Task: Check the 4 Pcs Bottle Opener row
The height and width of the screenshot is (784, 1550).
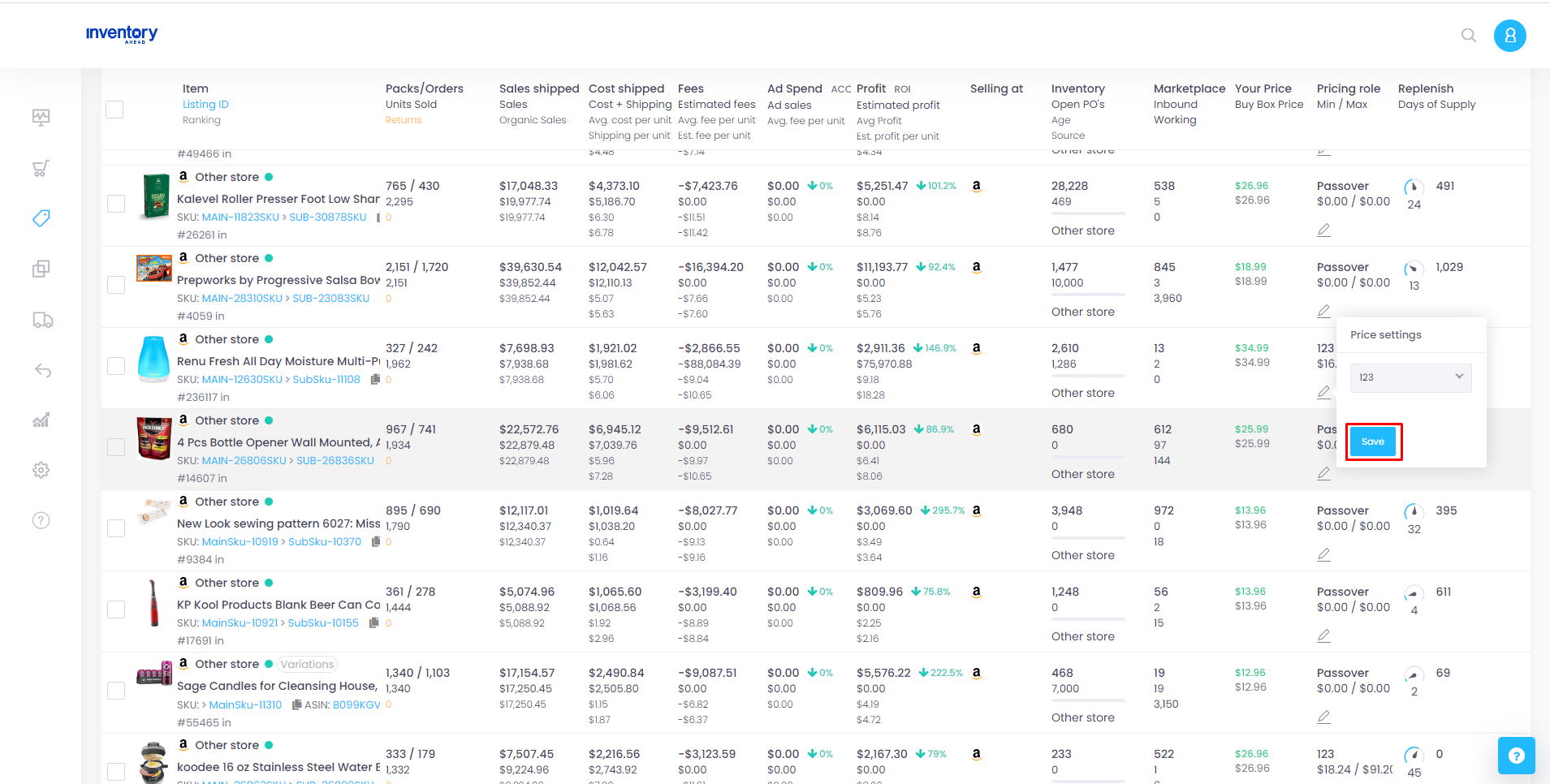Action: [x=116, y=447]
